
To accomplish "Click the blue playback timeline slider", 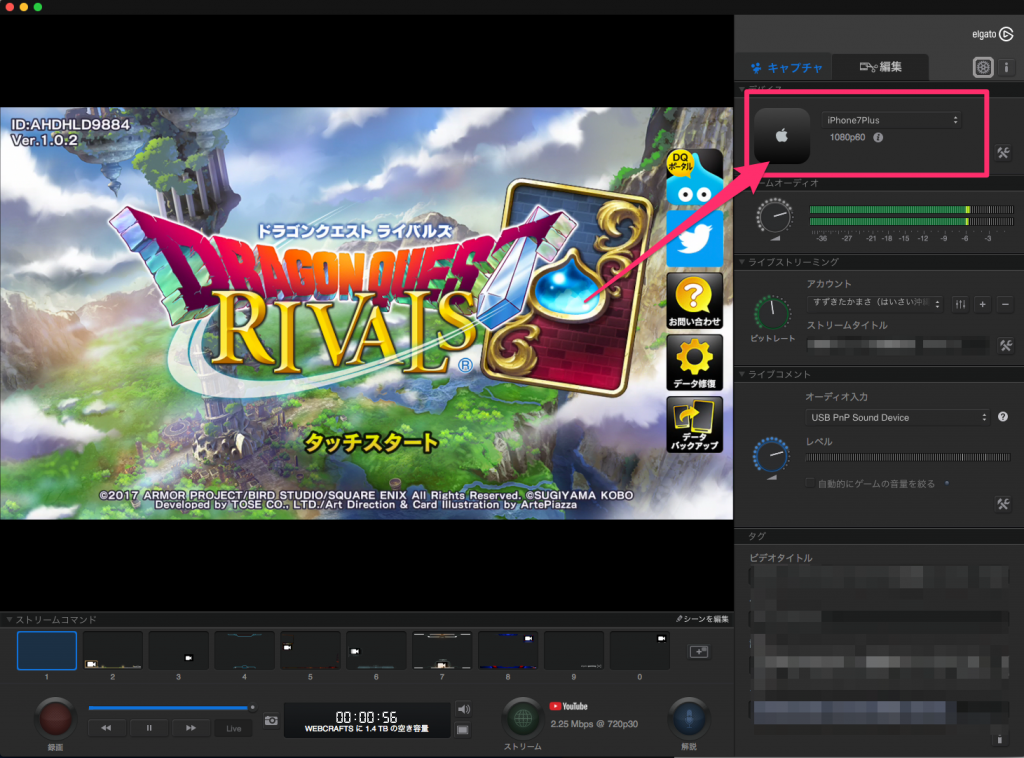I will coord(168,707).
